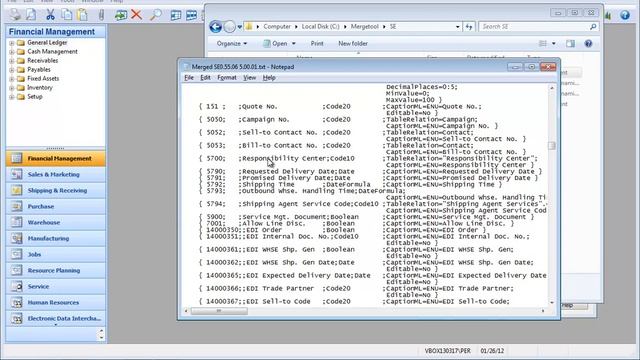Click the print icon at toolbar start

coord(15,15)
